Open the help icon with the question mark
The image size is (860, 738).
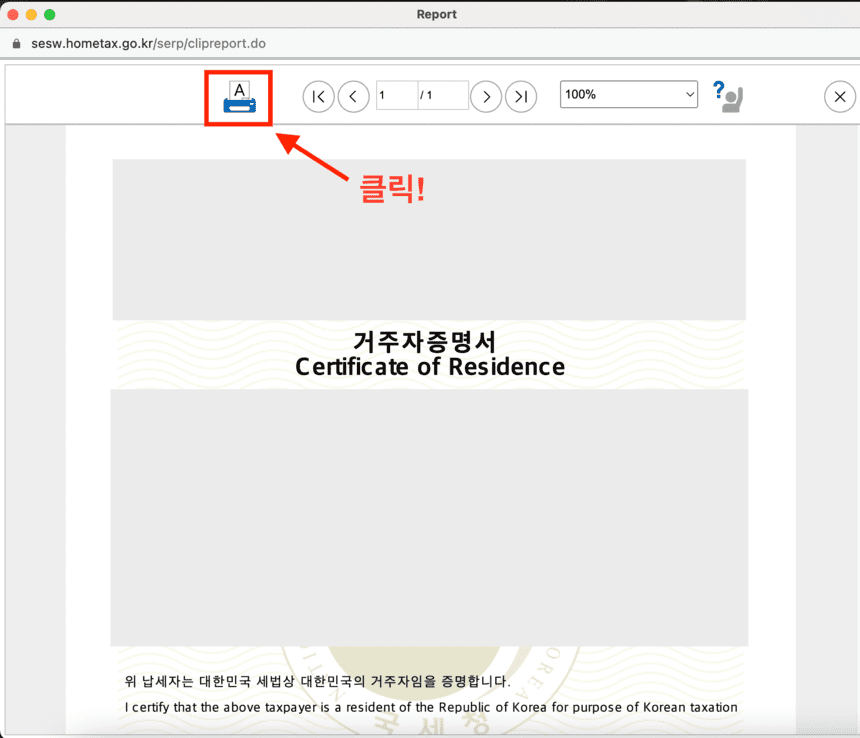coord(728,96)
